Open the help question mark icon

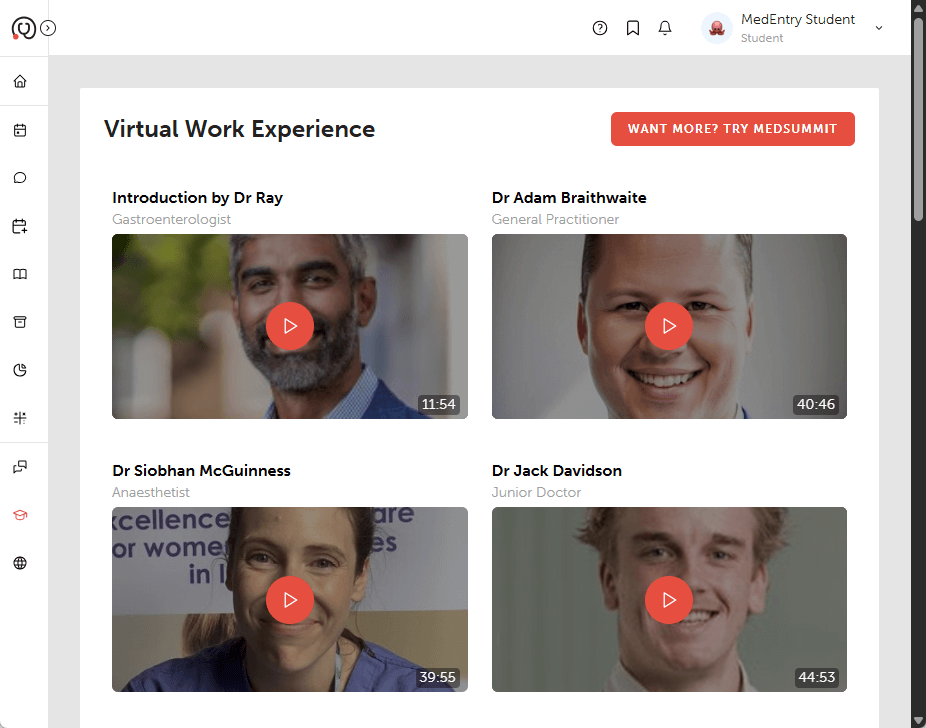600,28
